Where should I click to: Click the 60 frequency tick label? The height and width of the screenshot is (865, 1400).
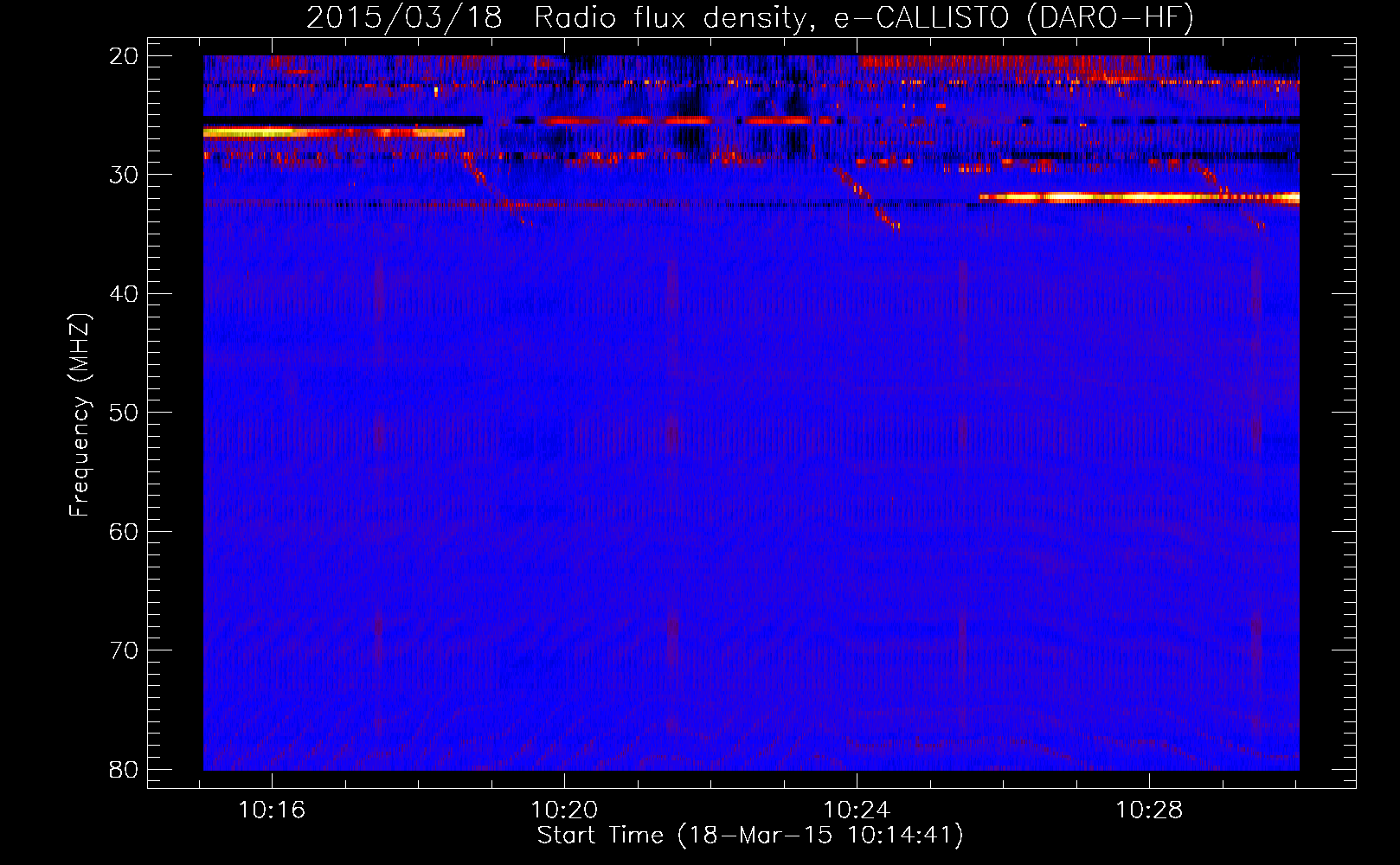click(124, 532)
